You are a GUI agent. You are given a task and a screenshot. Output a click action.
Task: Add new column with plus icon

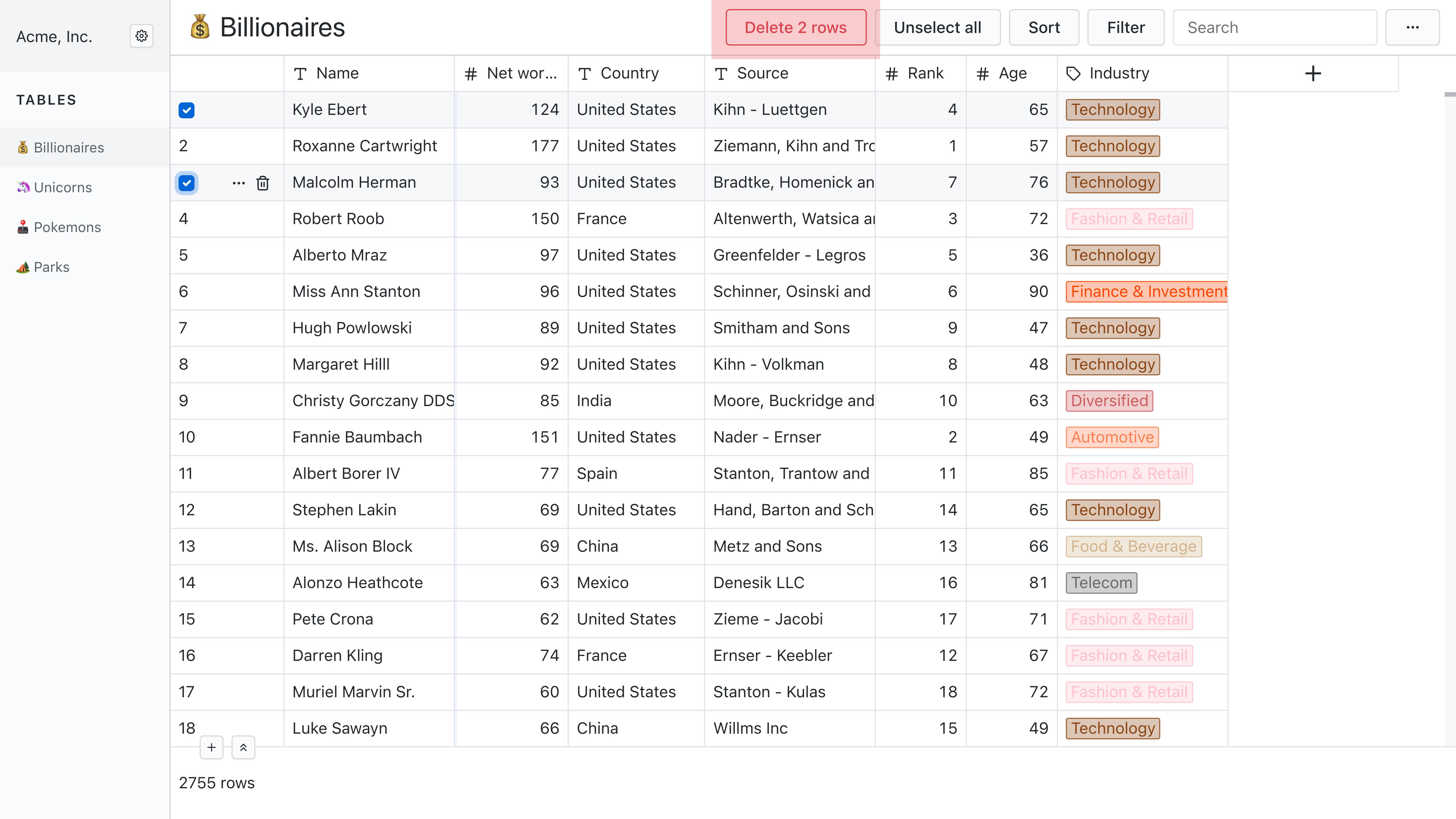click(x=1312, y=73)
